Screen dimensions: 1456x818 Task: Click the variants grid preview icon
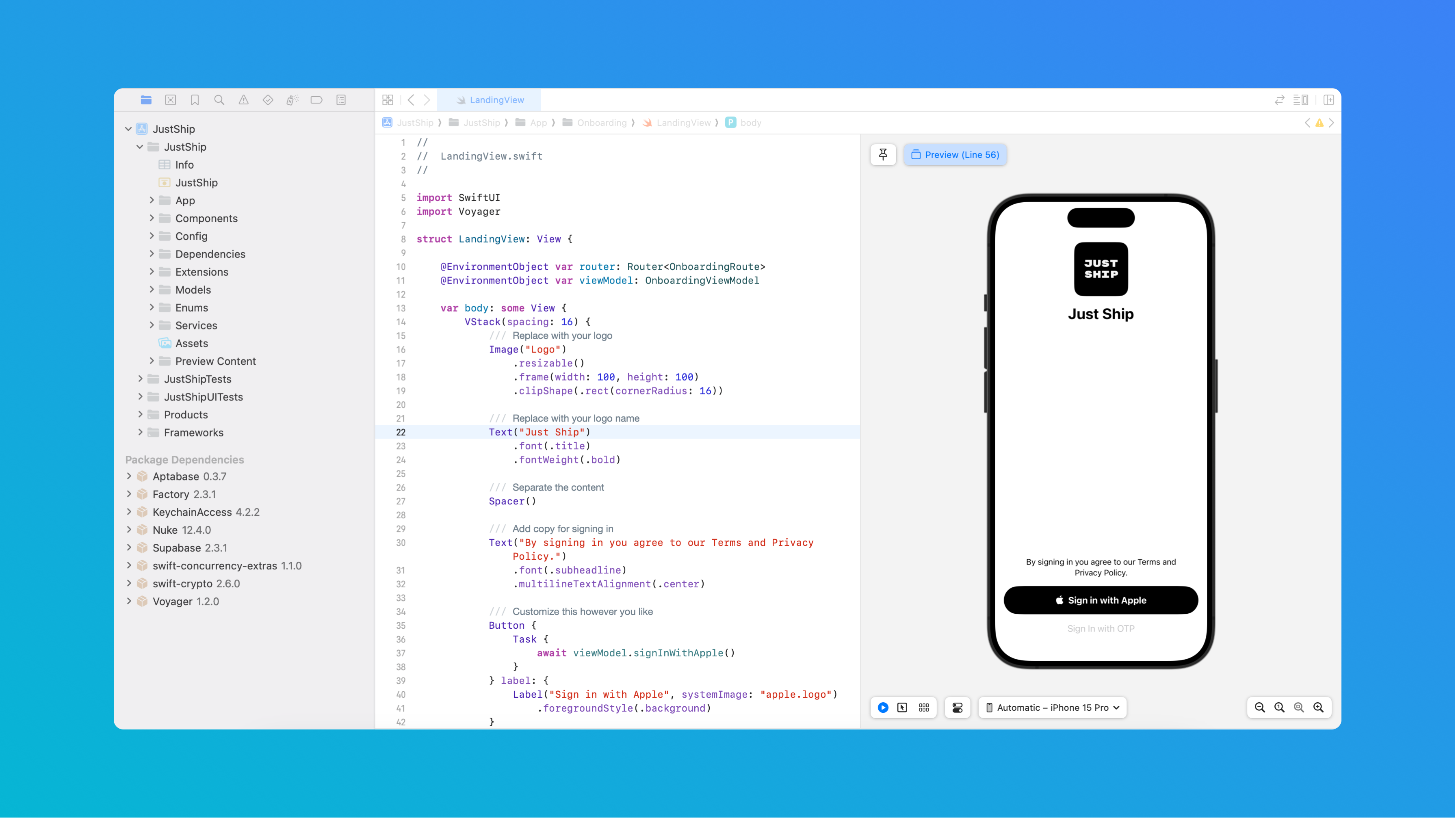(923, 707)
